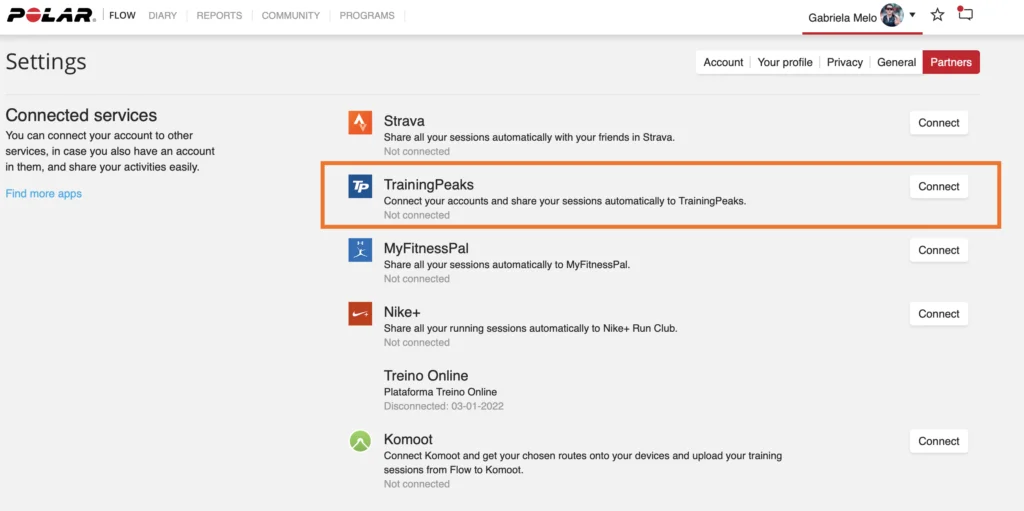Screen dimensions: 1024x511
Task: Click the TrainingPeaks service icon
Action: pyautogui.click(x=360, y=186)
